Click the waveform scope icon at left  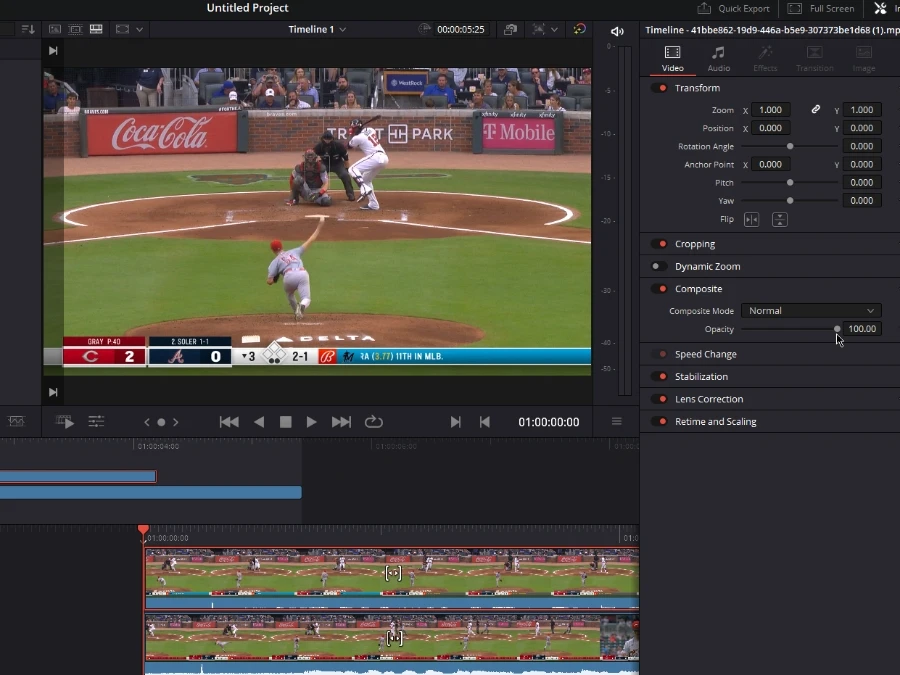pos(16,422)
